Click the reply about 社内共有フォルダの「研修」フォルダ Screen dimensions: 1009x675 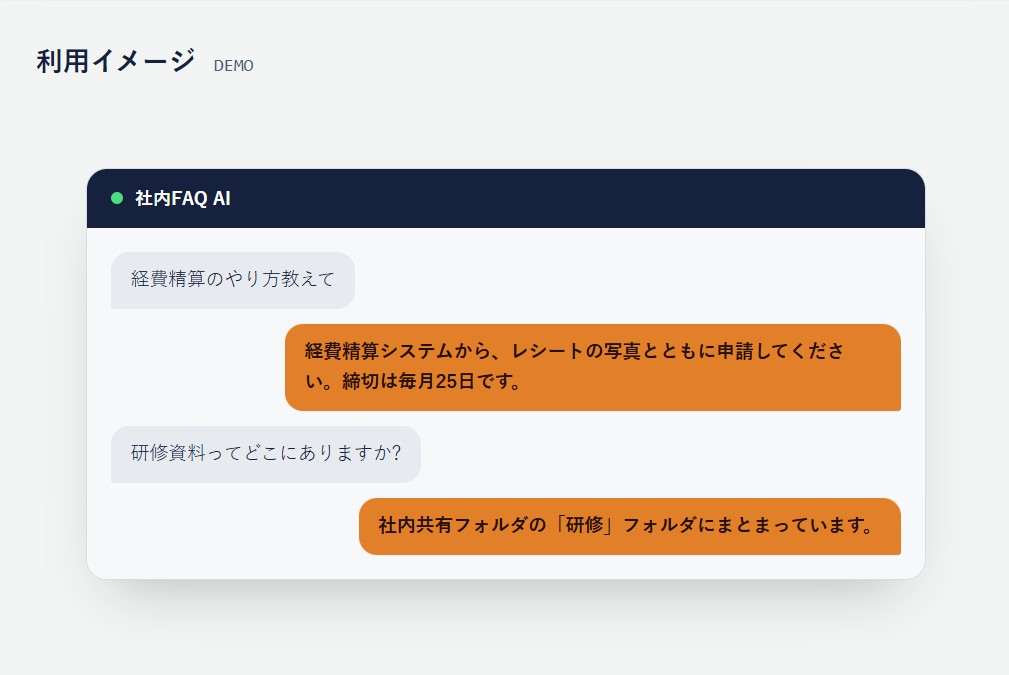click(630, 526)
